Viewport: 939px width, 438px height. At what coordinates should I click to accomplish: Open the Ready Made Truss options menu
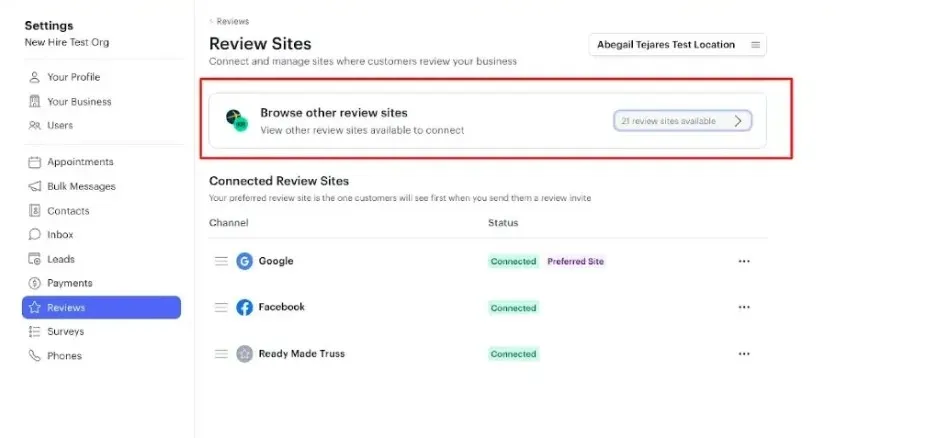click(744, 354)
